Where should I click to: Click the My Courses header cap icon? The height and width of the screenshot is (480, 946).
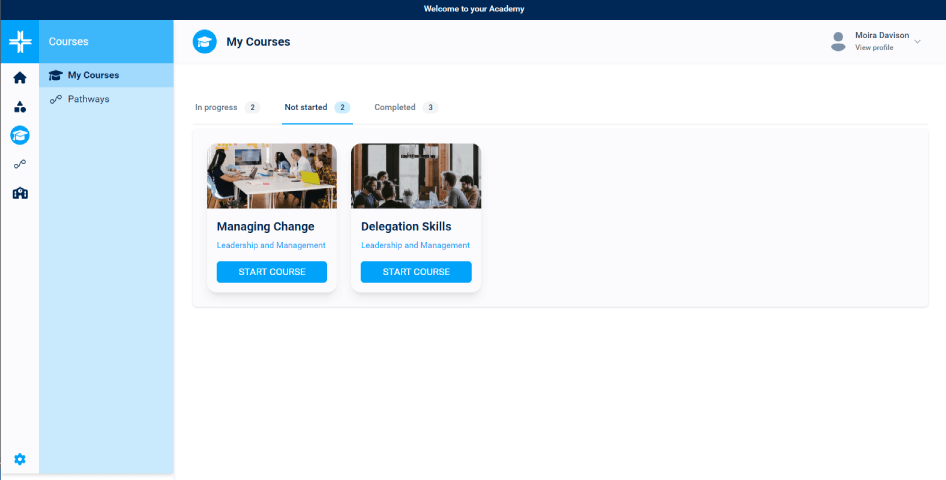pos(204,42)
